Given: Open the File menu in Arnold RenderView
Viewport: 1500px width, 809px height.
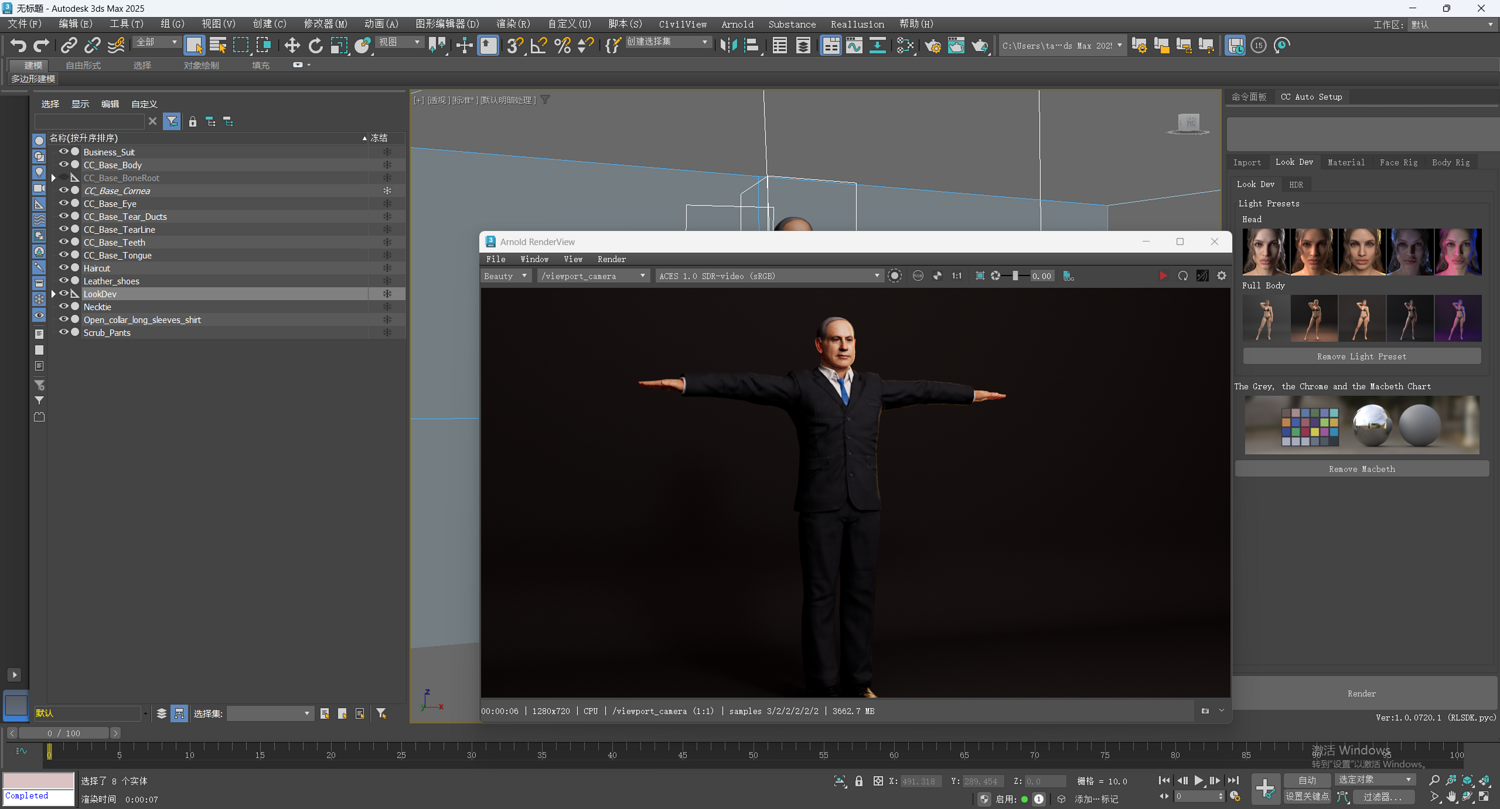Looking at the screenshot, I should (495, 259).
